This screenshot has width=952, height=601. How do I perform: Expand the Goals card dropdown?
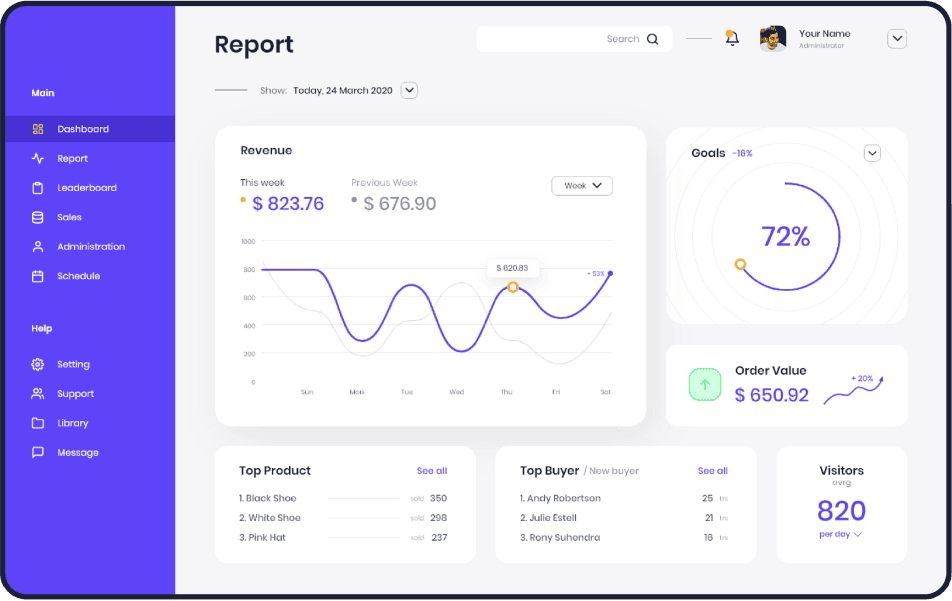pos(872,153)
